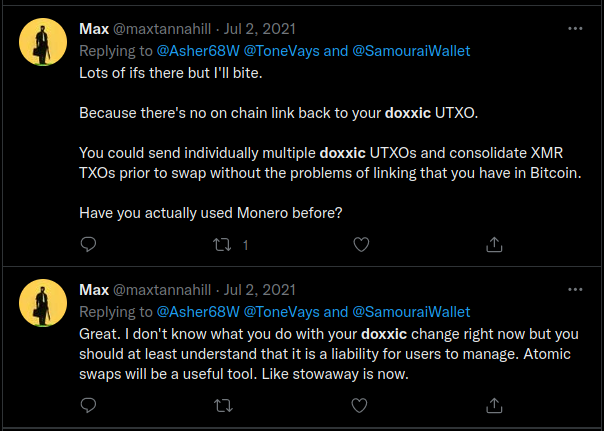Open @SamouraiWallet mention in second tweet

(x=411, y=312)
